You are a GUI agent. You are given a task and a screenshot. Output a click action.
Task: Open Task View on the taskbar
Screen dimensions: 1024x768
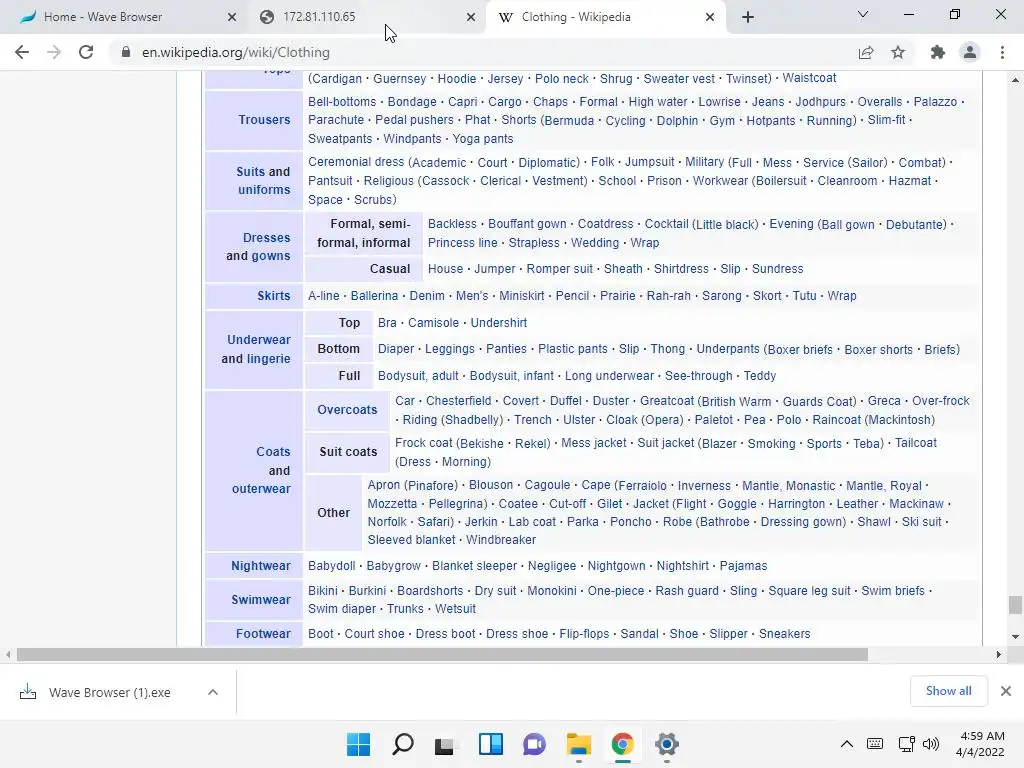pos(445,744)
